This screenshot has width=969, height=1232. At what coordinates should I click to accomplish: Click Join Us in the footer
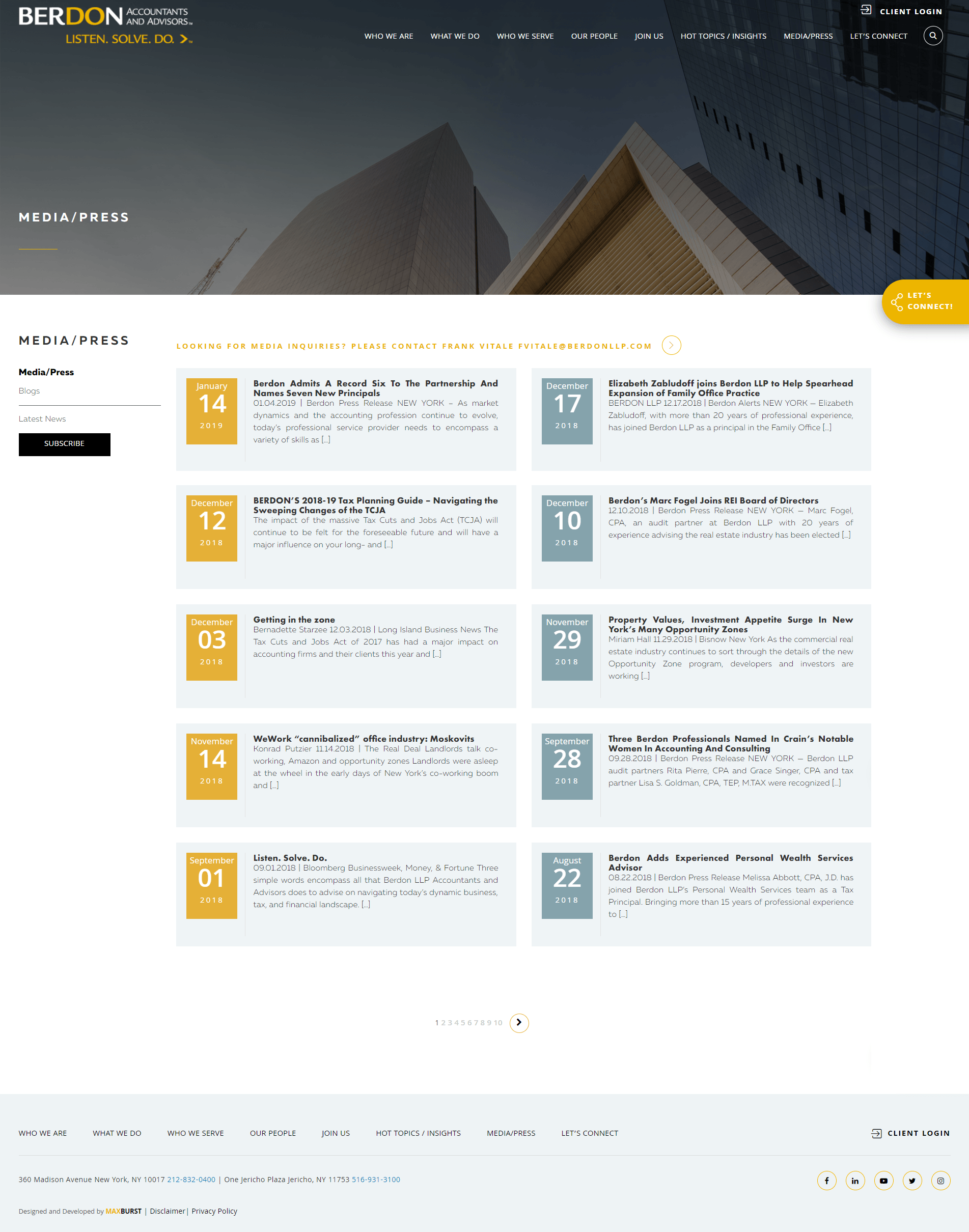click(336, 1133)
